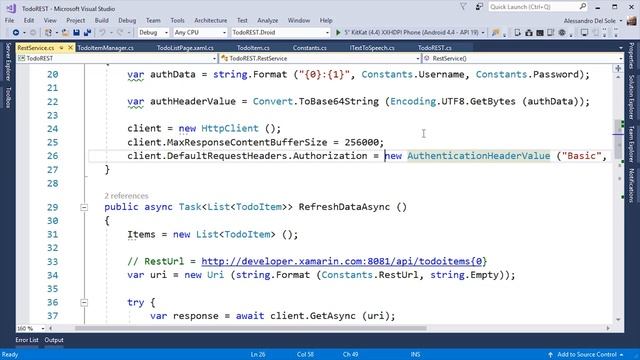Start debugging with the green play icon
Image resolution: width=640 pixels, height=360 pixels.
click(338, 32)
